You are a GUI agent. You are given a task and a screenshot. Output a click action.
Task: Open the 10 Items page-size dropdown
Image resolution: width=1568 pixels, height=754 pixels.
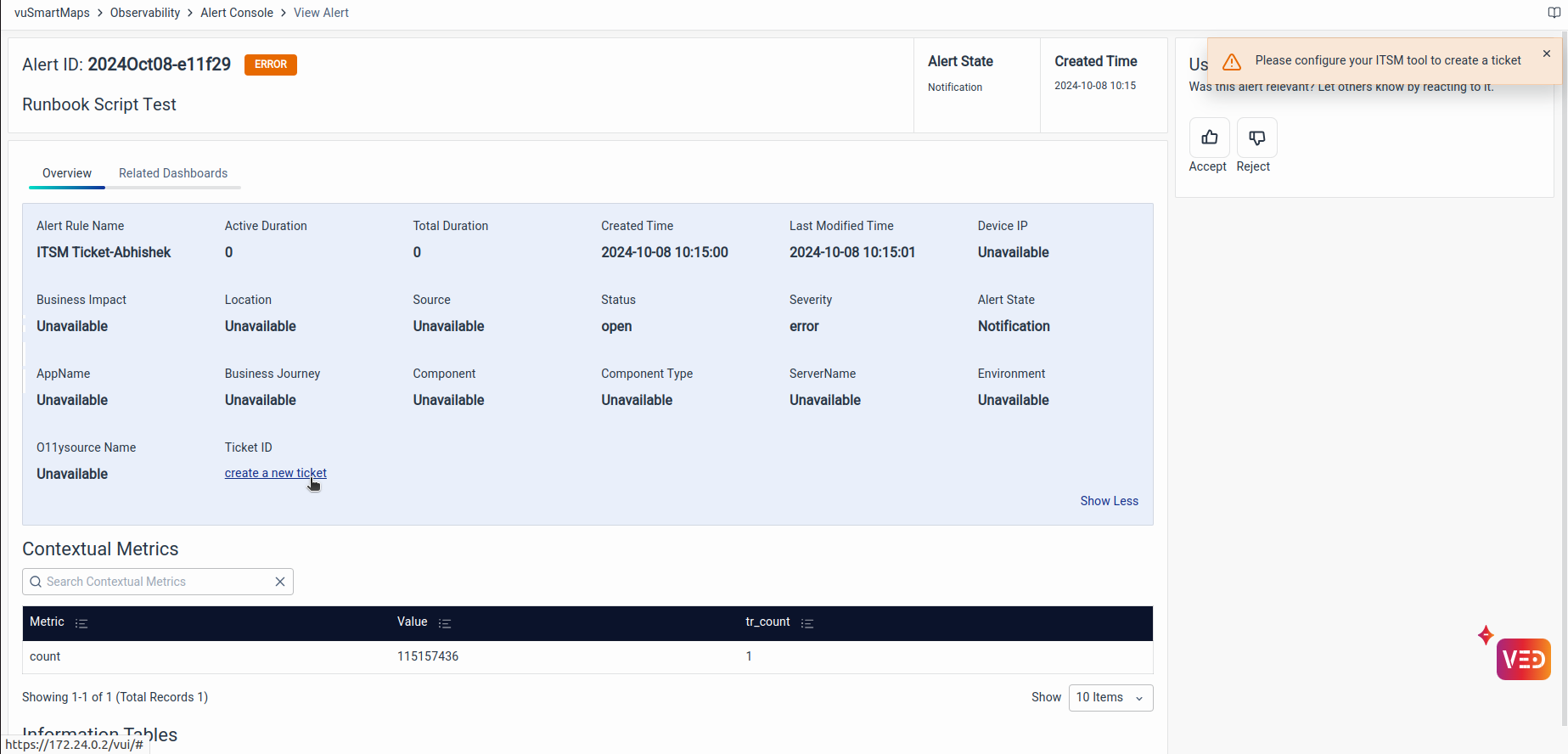coord(1110,697)
